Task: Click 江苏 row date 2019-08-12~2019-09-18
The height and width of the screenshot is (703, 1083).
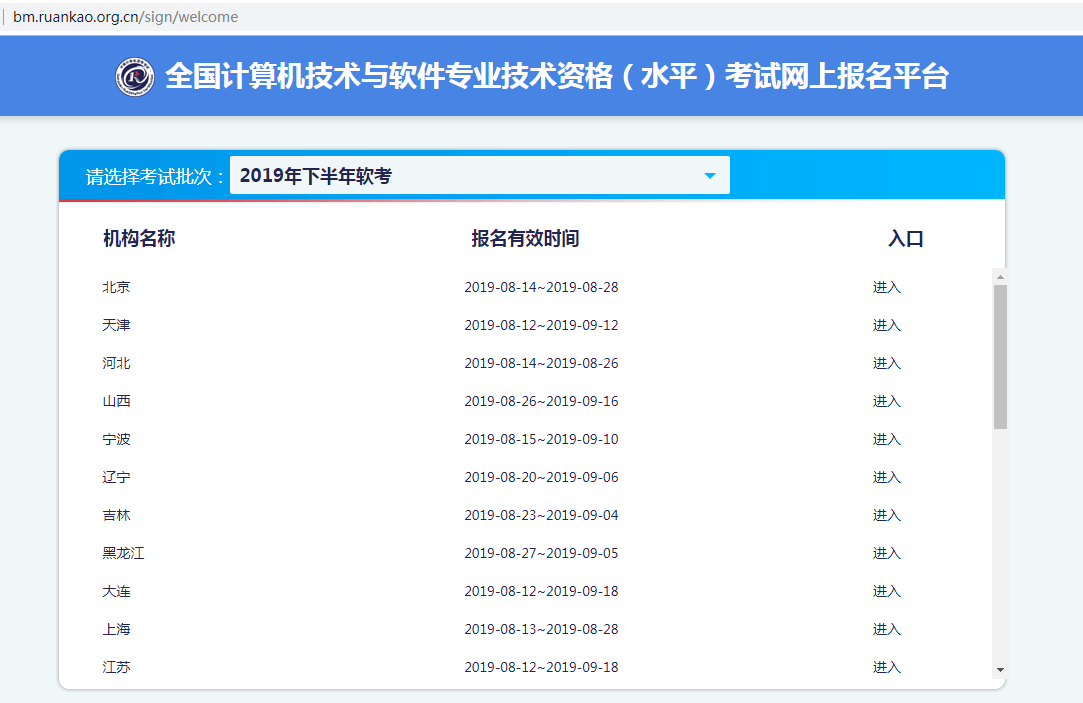Action: (541, 667)
